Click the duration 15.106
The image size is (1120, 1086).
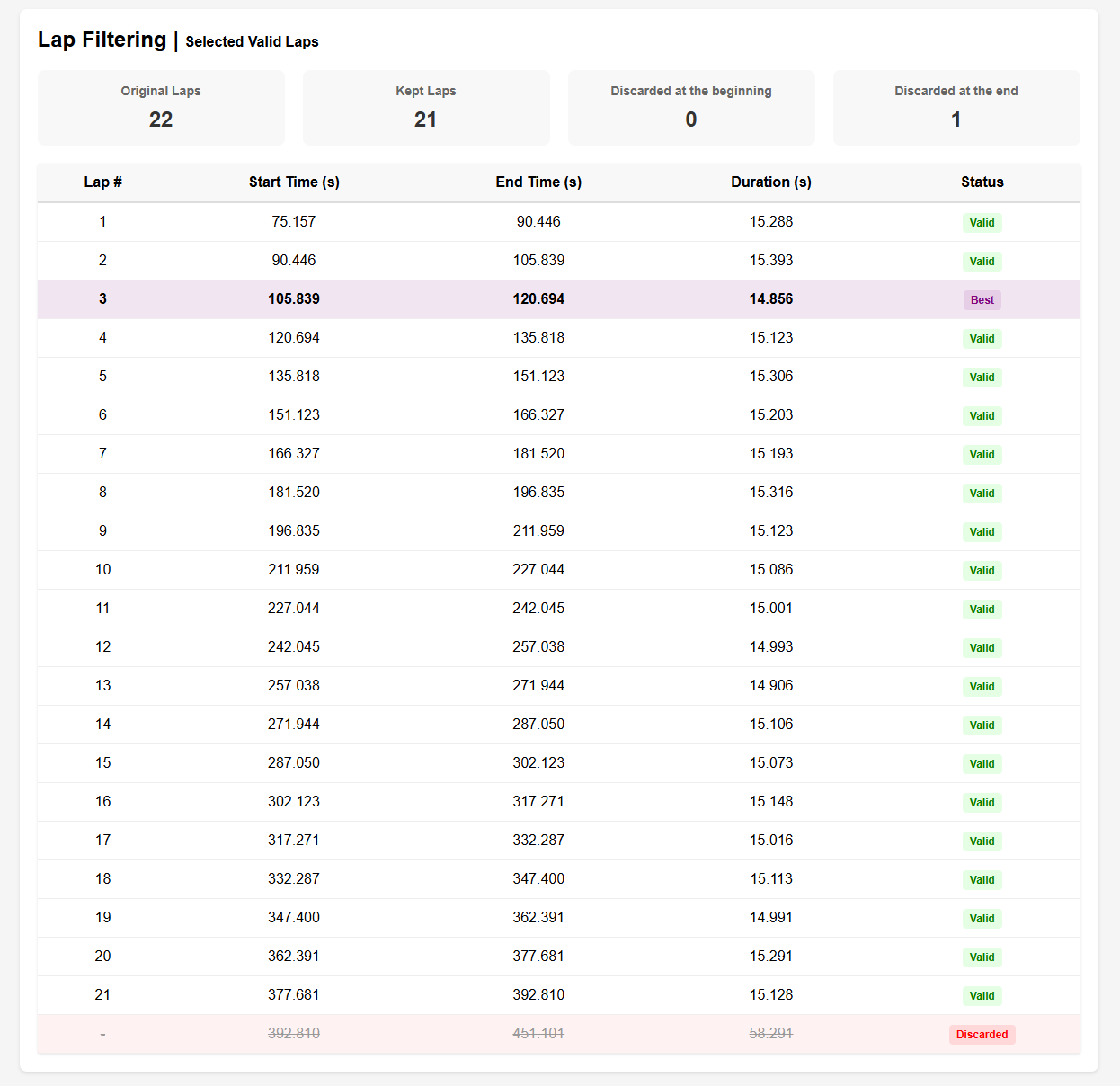click(771, 725)
